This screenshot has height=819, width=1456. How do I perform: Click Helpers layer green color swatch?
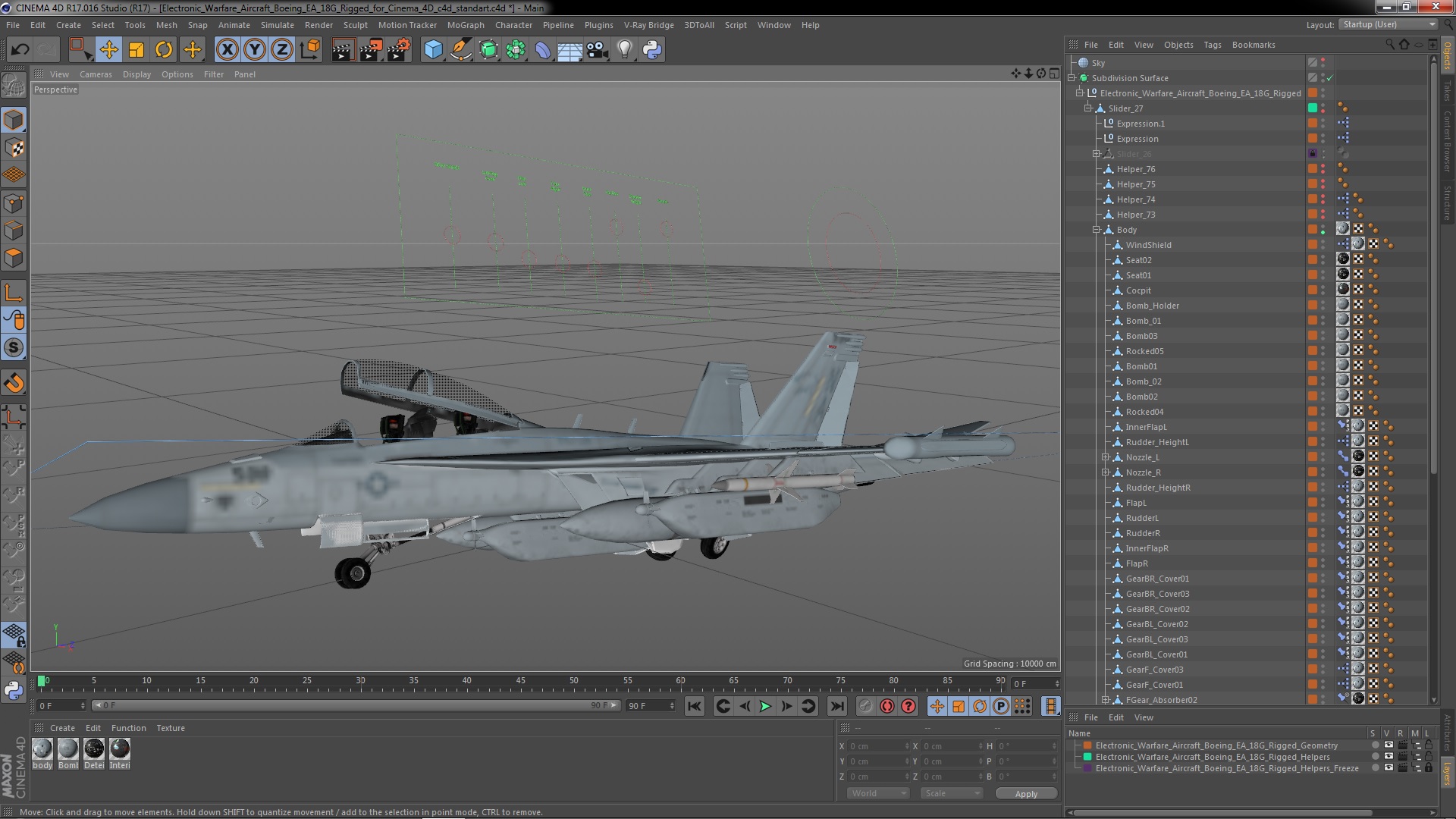point(1087,757)
